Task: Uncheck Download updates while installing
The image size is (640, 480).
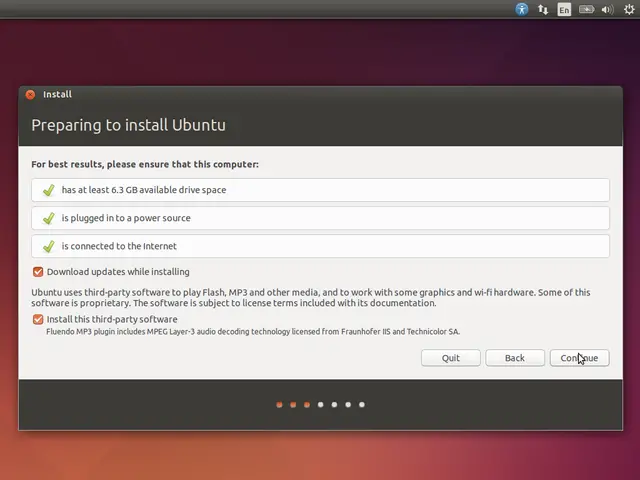Action: coord(38,272)
